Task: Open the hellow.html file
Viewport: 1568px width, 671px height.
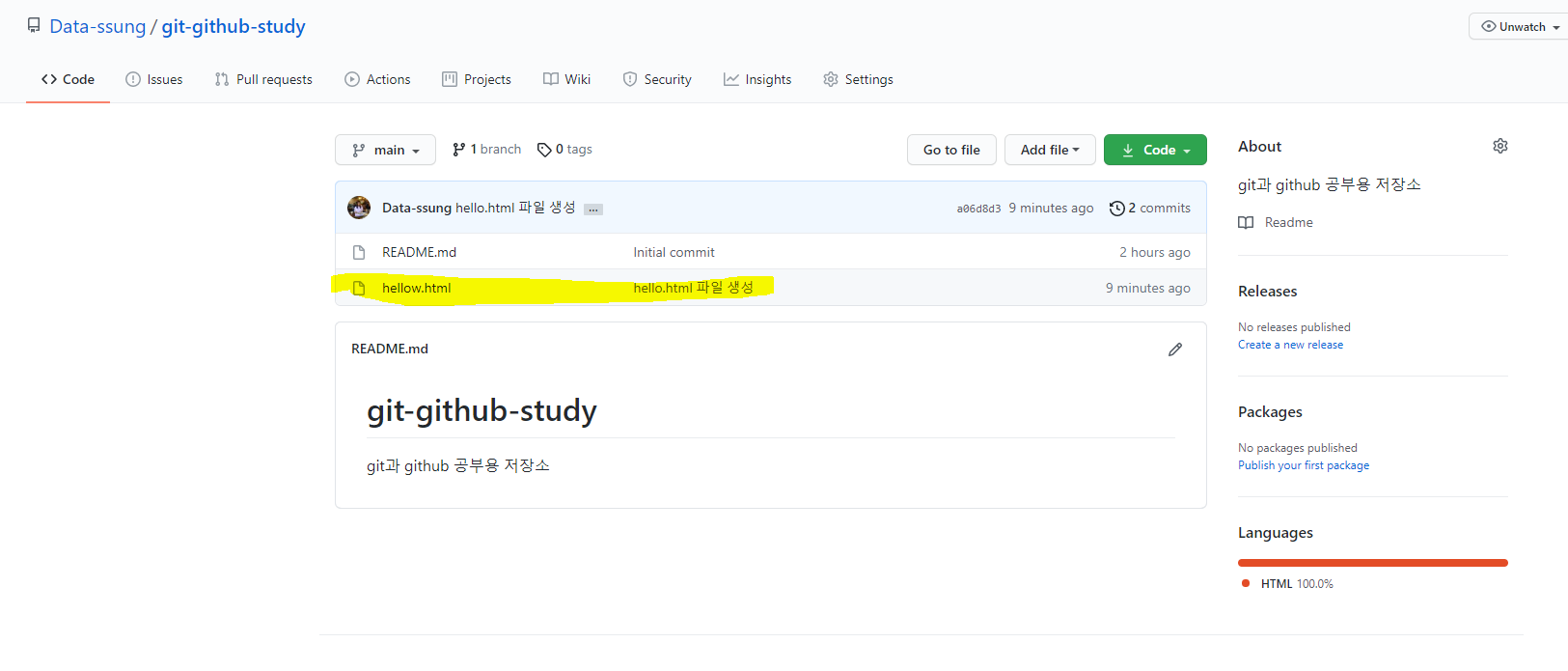Action: (416, 288)
